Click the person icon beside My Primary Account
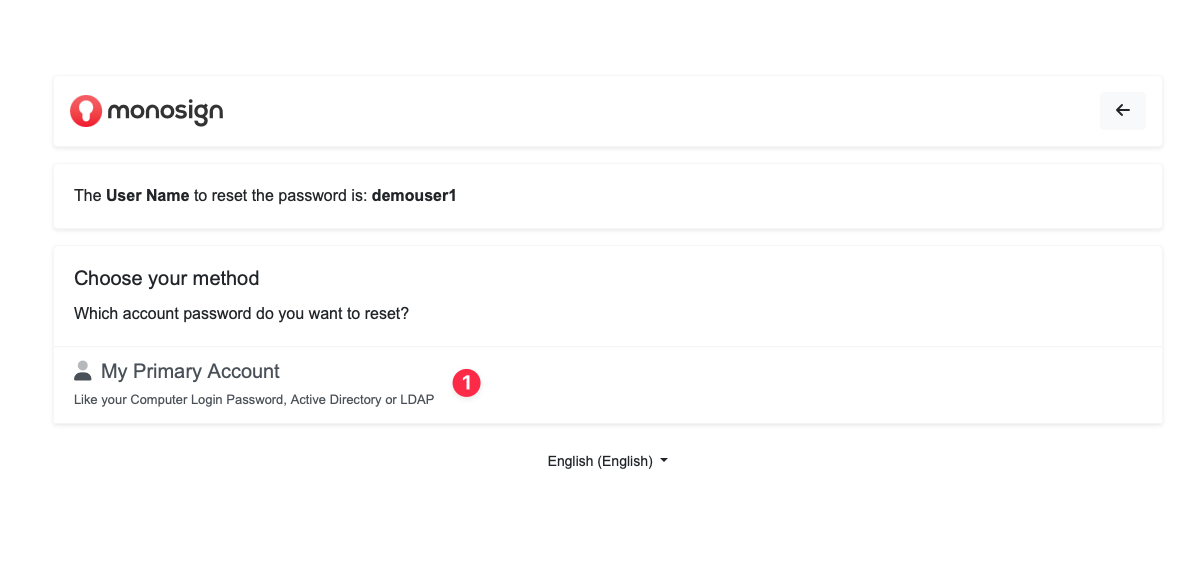This screenshot has height=581, width=1194. (83, 371)
